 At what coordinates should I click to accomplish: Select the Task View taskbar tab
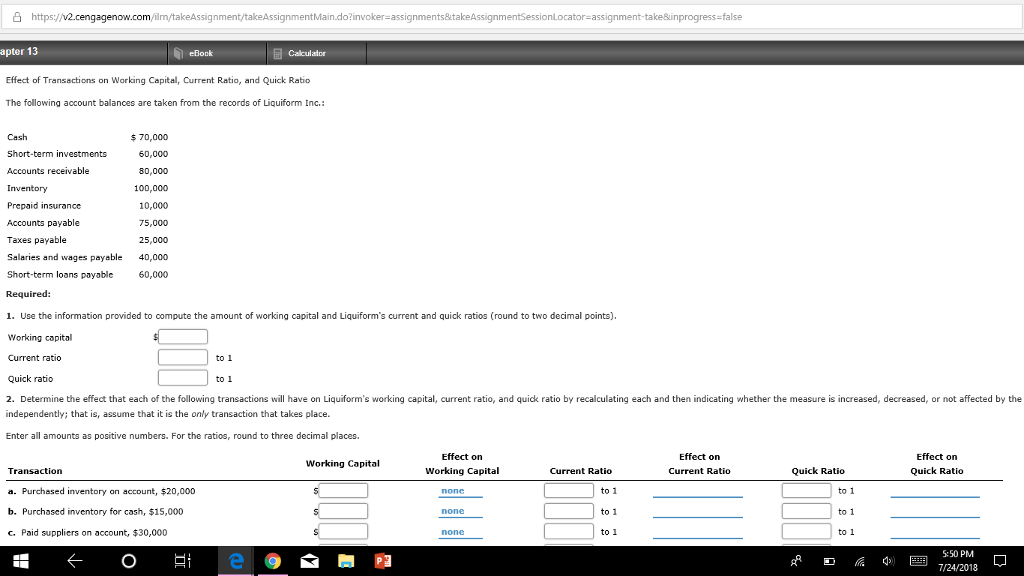(181, 560)
